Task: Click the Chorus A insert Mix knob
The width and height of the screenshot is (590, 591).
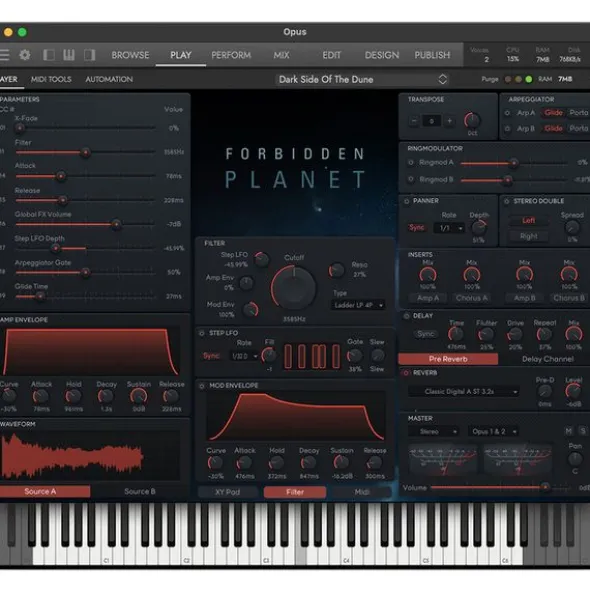Action: click(x=472, y=275)
